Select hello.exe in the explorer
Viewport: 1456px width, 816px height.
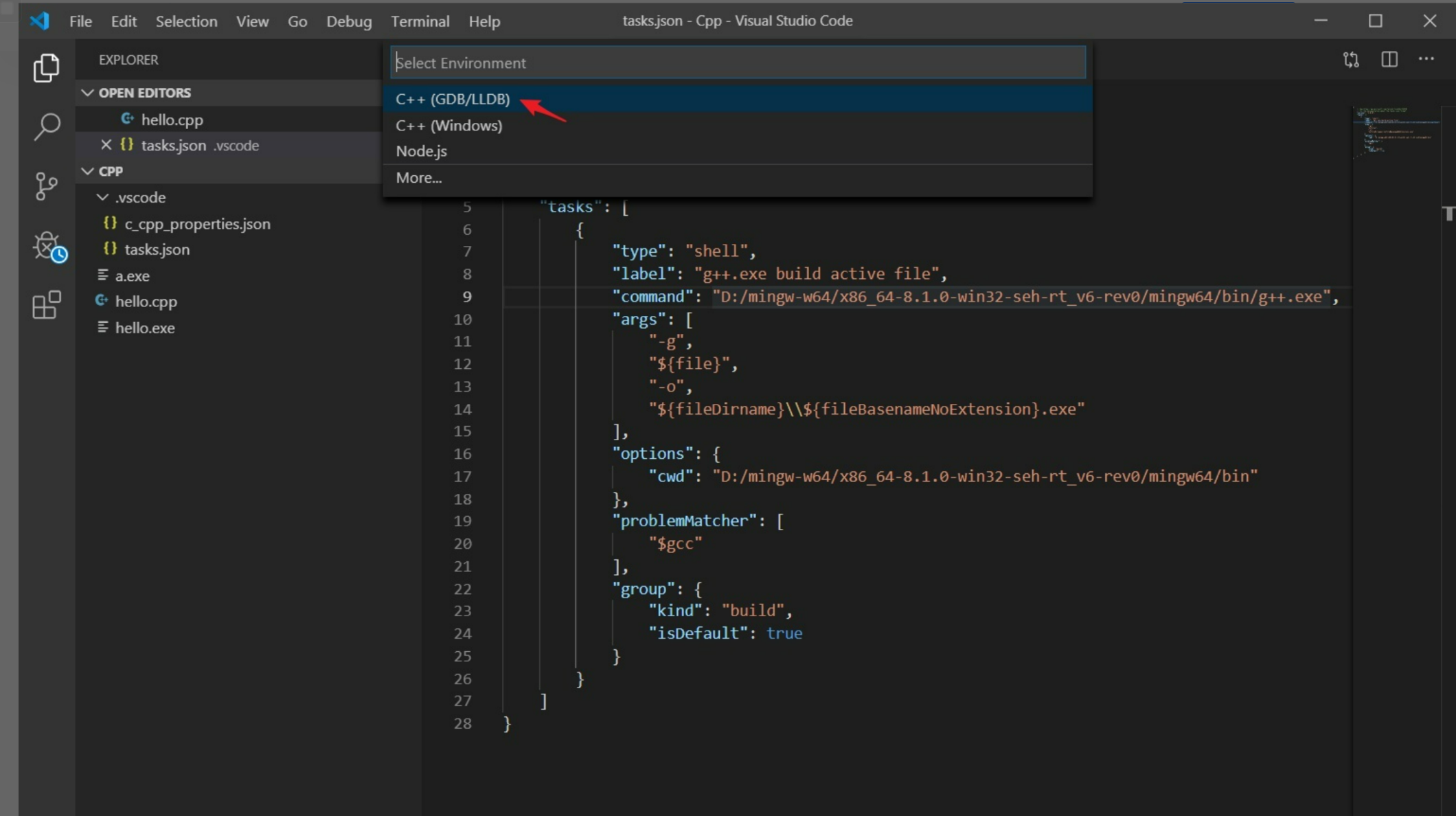(145, 328)
